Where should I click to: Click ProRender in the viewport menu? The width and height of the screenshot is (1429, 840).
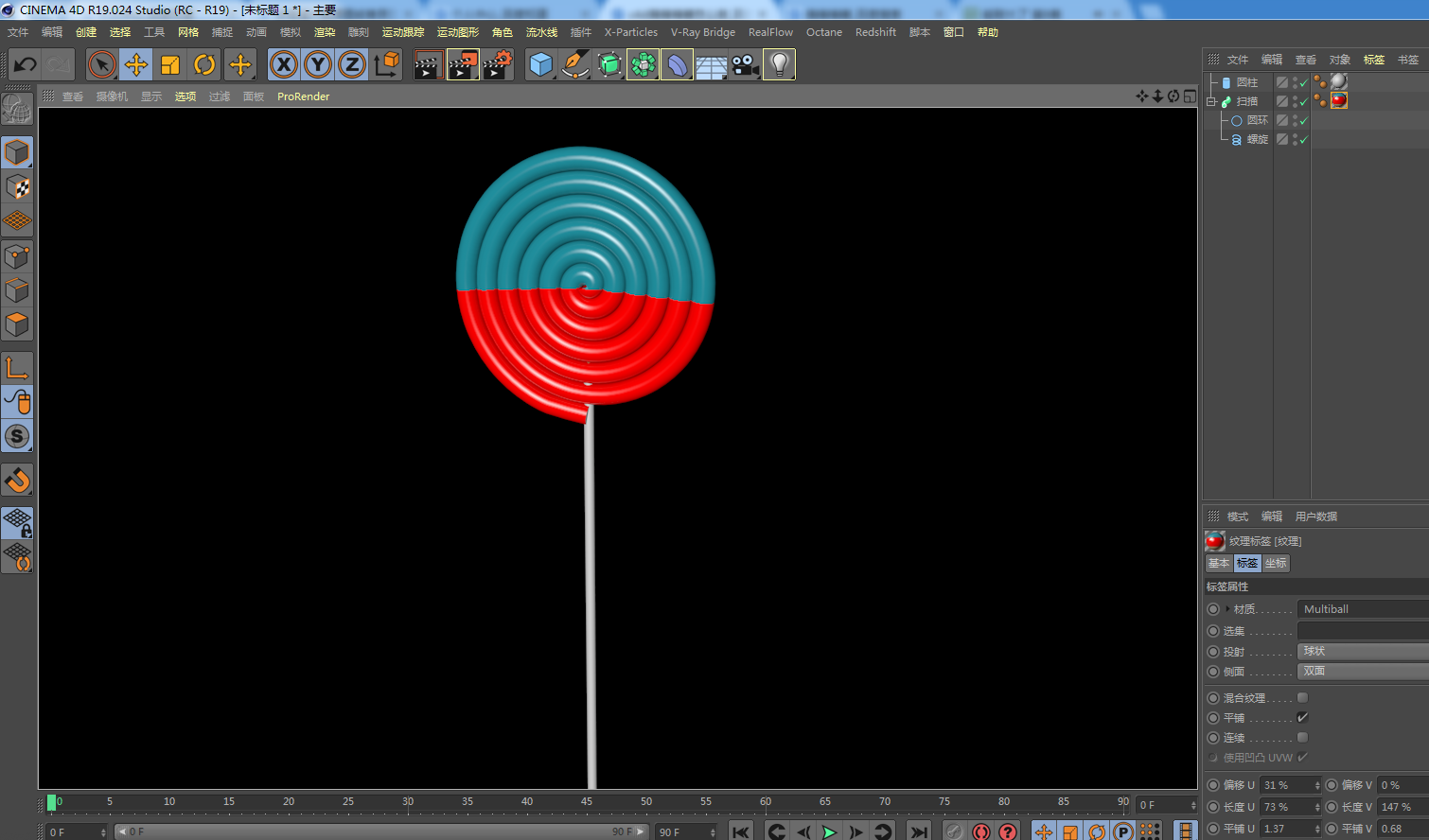click(x=303, y=96)
